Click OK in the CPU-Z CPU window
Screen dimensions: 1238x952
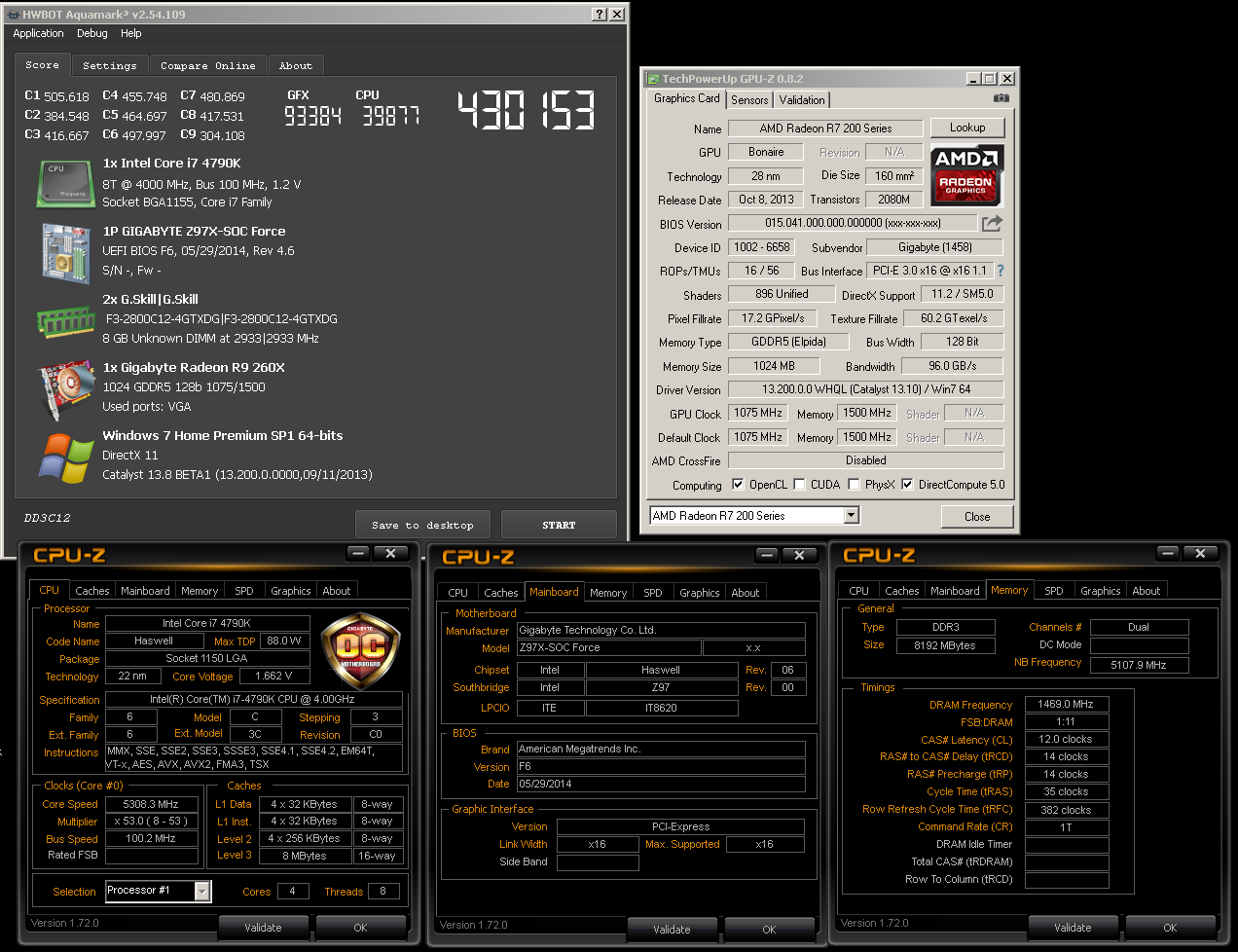tap(360, 927)
